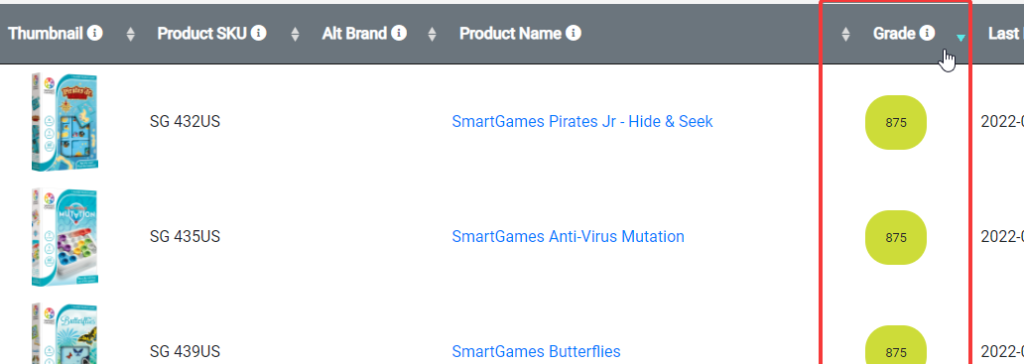Click the Butterflies product thumbnail

click(x=64, y=334)
